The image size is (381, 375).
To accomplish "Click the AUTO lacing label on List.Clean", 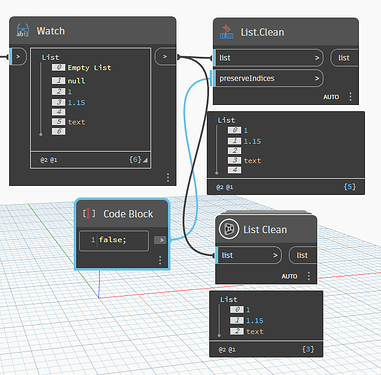I will pos(331,97).
